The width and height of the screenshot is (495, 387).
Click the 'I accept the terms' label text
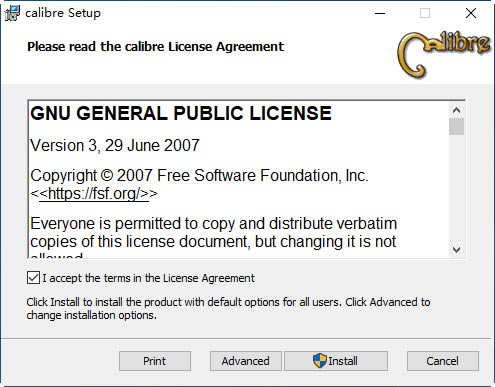pyautogui.click(x=148, y=278)
